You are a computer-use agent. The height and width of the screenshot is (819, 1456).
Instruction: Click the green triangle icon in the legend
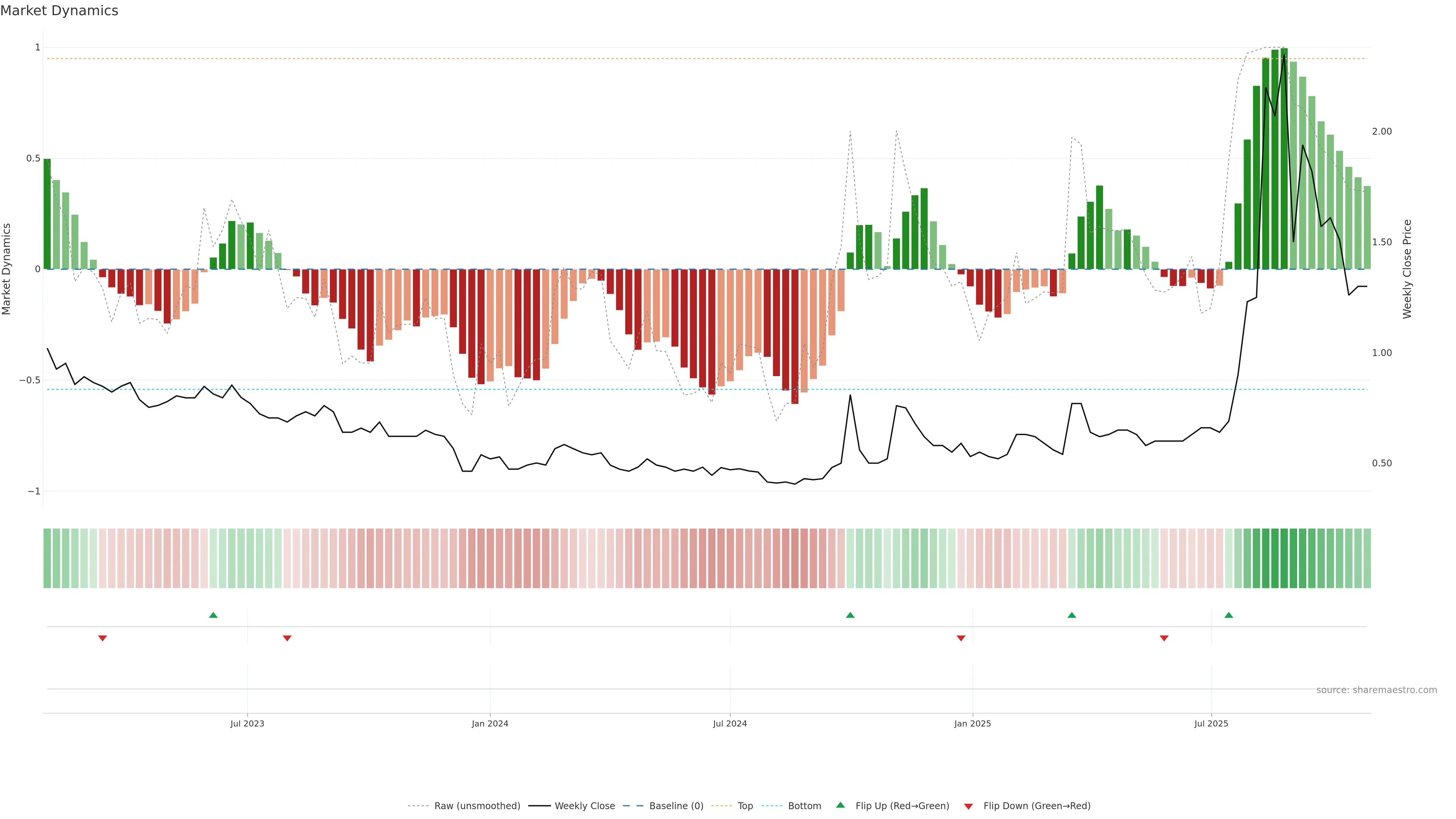(x=841, y=805)
